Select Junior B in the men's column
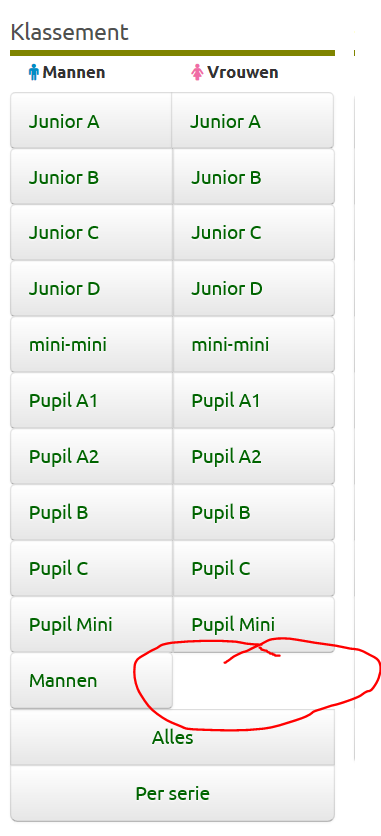This screenshot has height=836, width=381. click(x=91, y=176)
